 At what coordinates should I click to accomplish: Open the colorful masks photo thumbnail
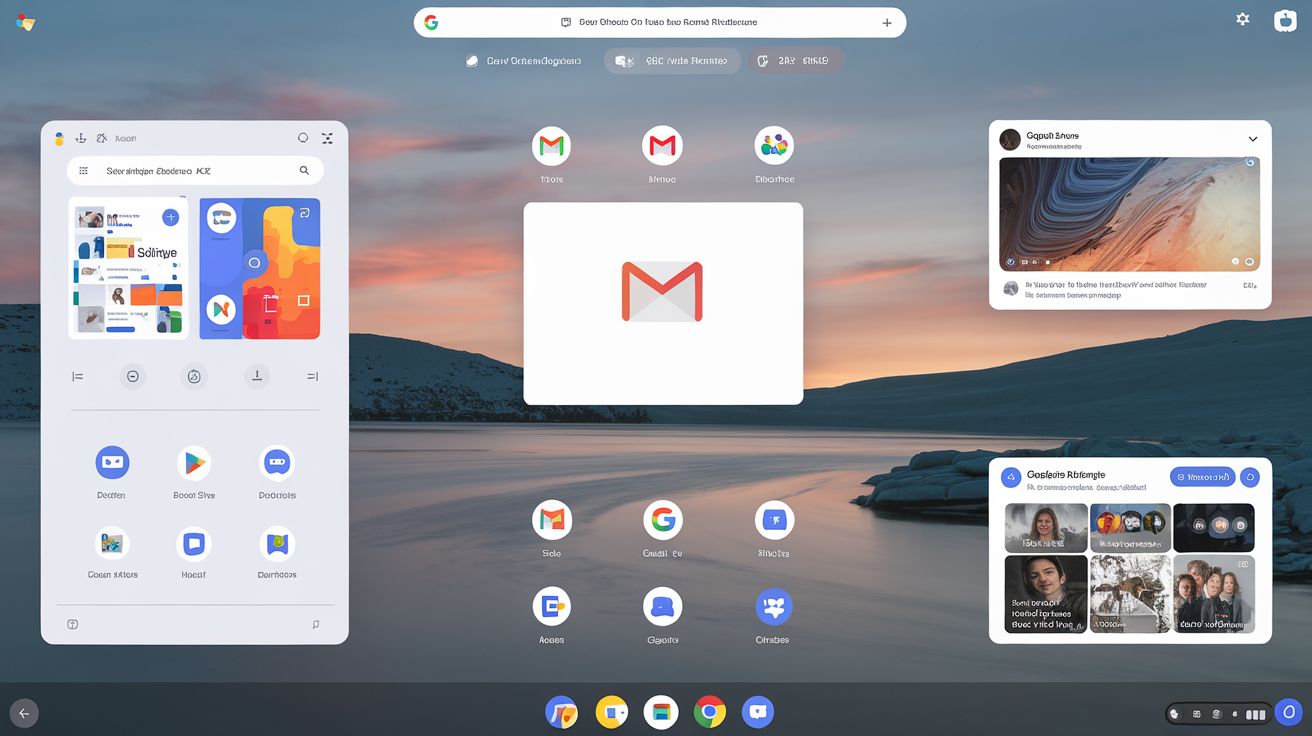(1130, 527)
